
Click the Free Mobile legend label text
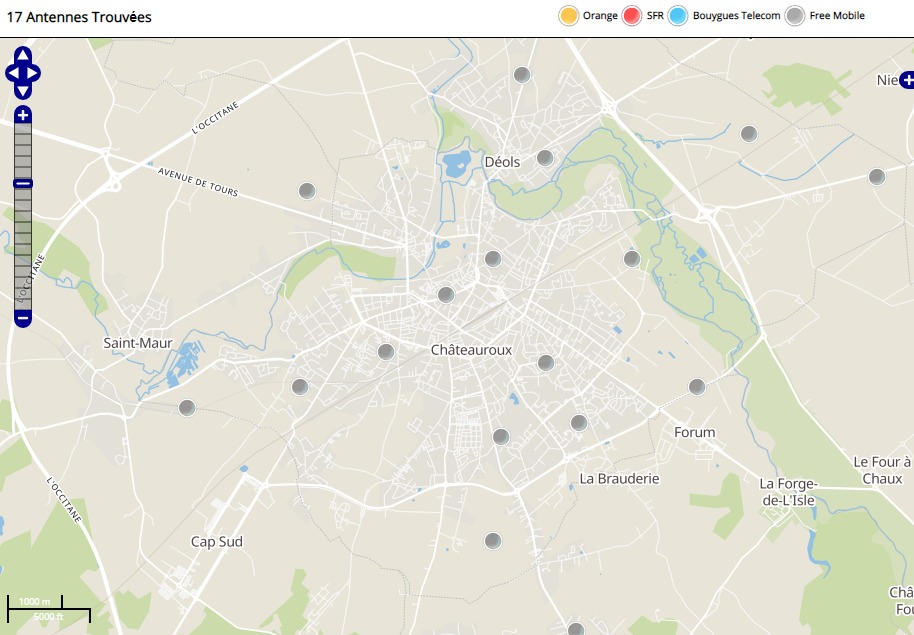837,16
